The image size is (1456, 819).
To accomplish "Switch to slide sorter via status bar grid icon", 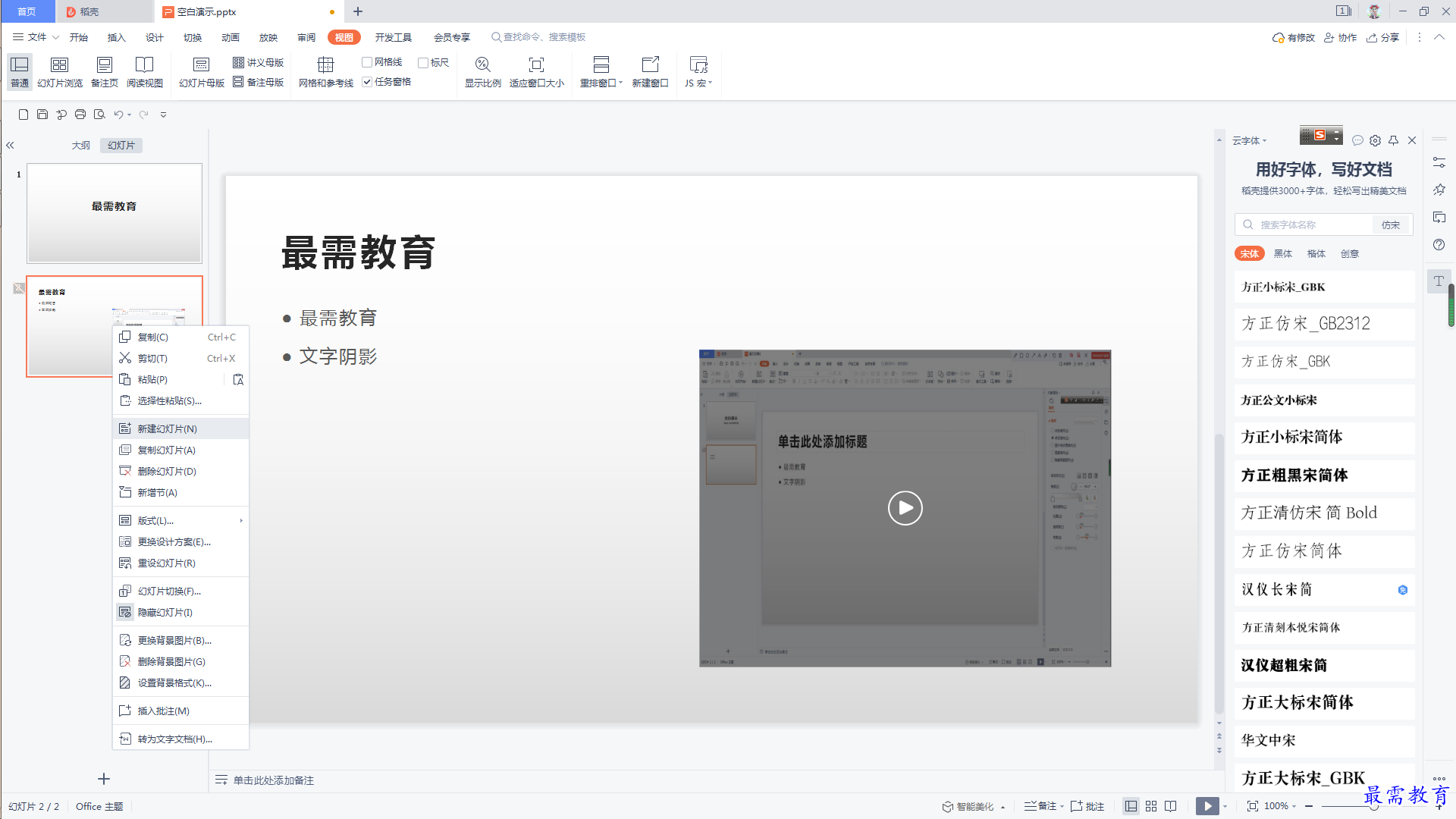I will pyautogui.click(x=1151, y=806).
